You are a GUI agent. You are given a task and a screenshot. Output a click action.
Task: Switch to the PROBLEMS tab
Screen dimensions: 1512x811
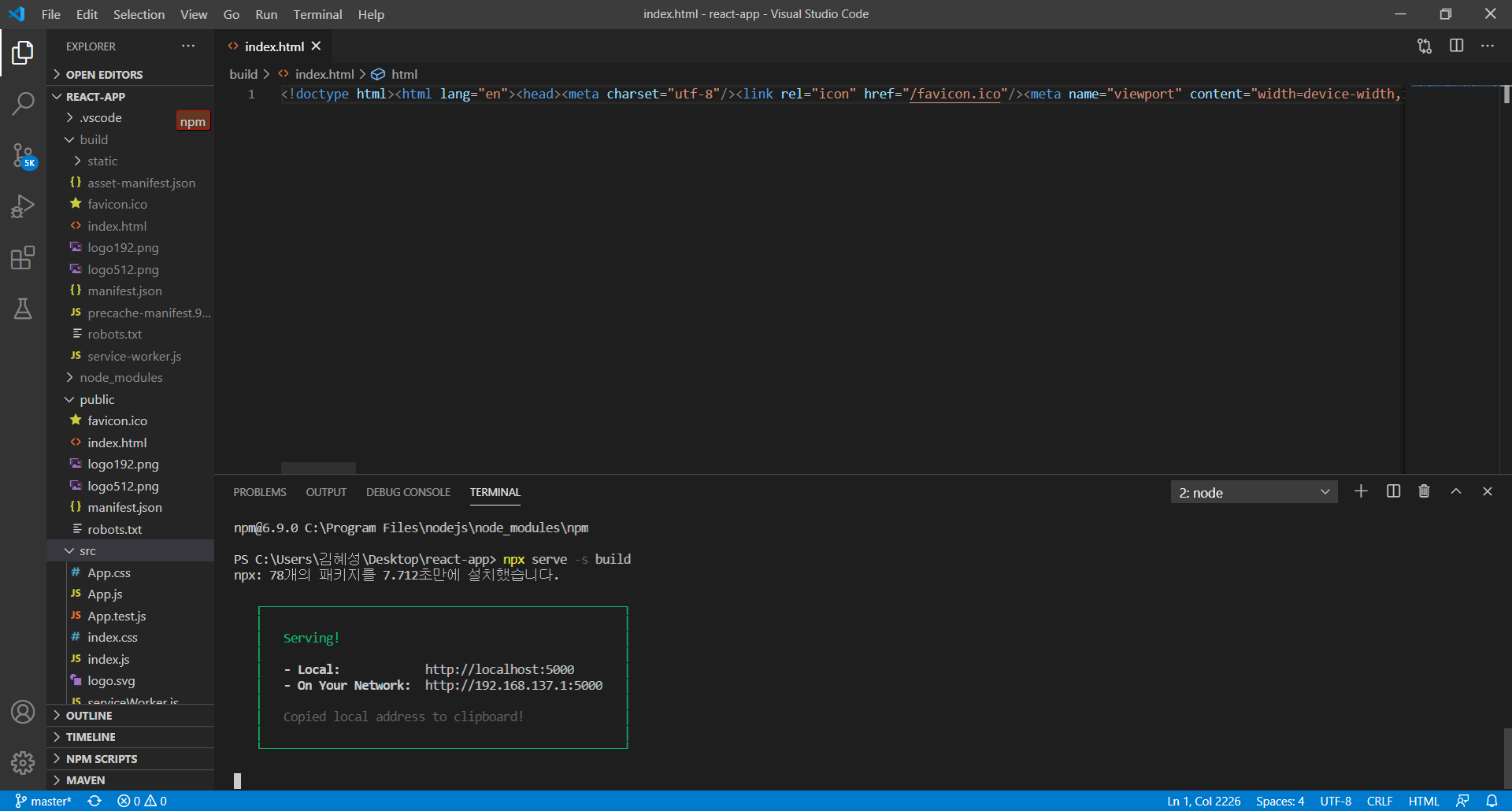260,492
